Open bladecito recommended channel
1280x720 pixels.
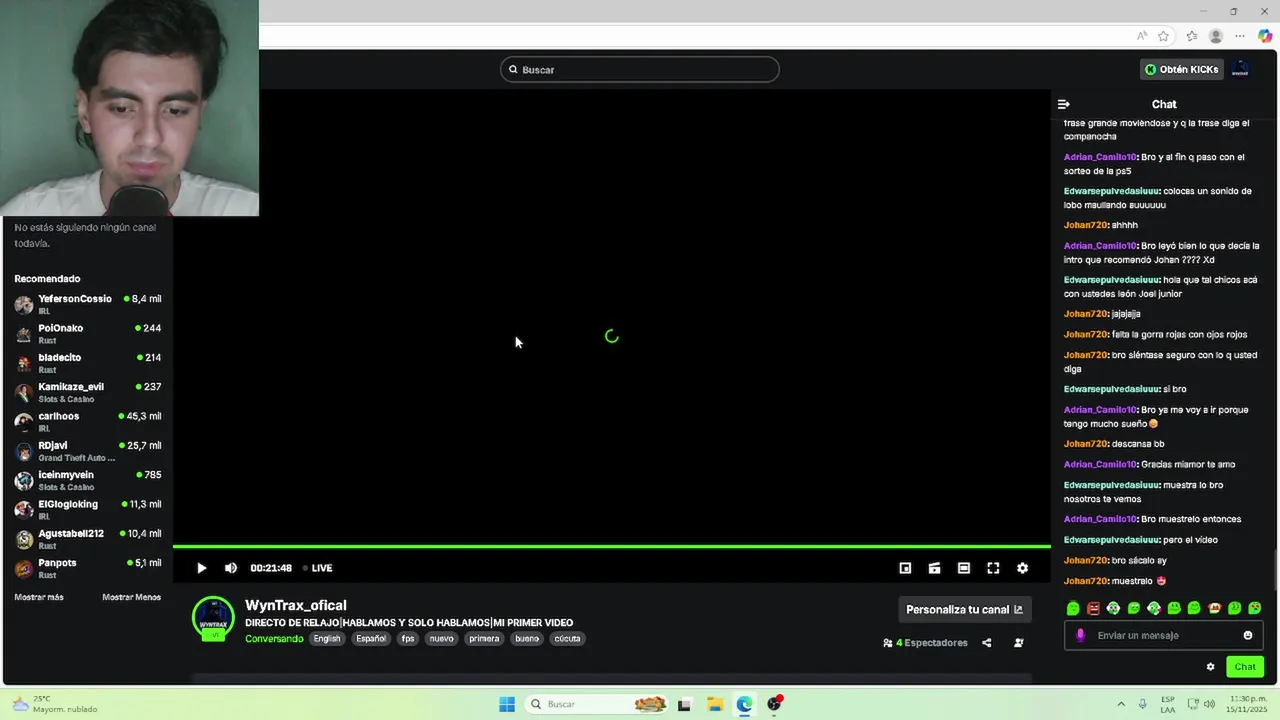point(88,362)
